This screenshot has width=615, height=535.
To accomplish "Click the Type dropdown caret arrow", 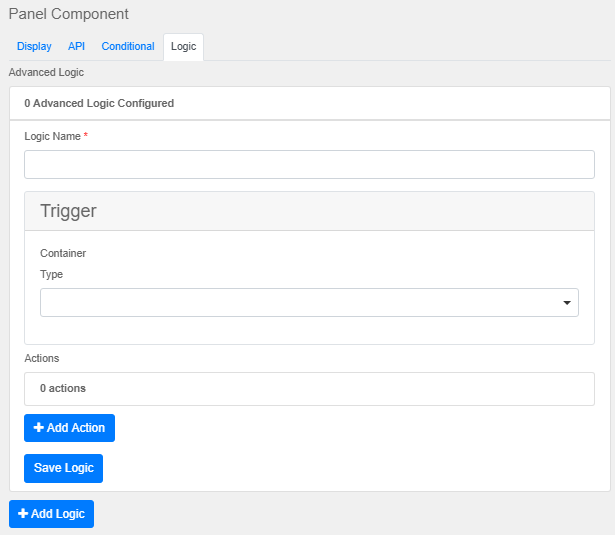I will click(567, 303).
